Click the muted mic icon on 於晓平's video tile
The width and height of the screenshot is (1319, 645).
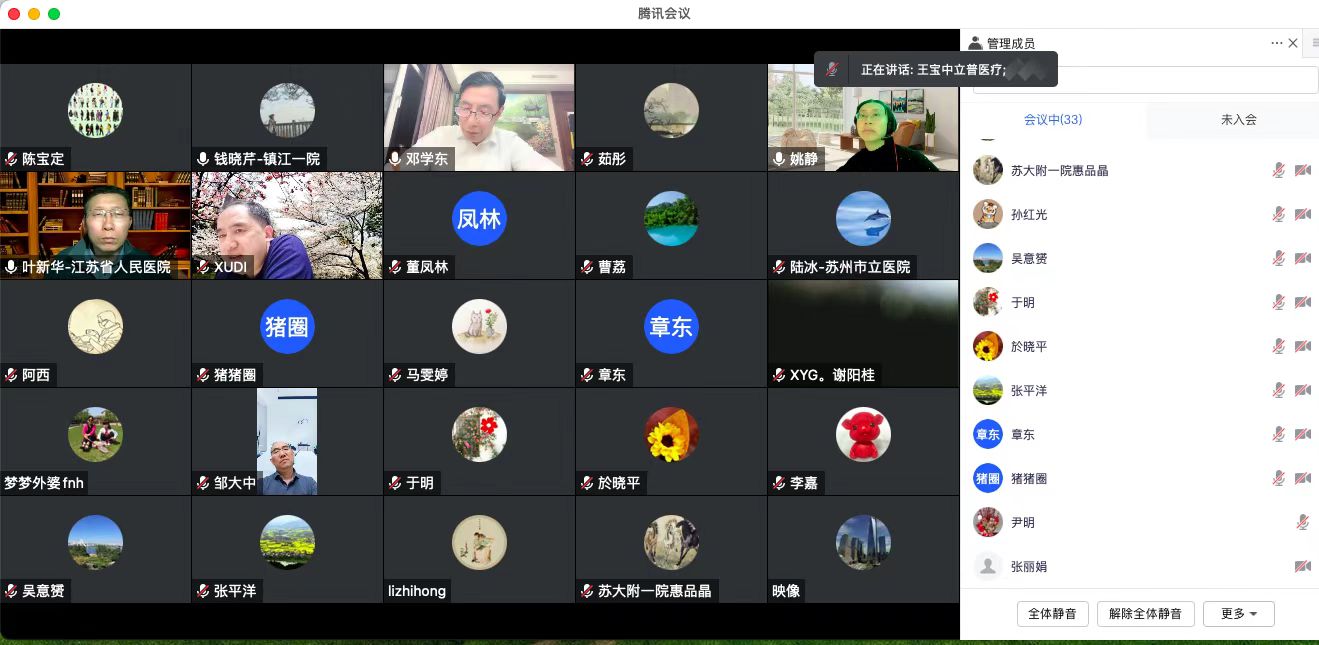point(587,483)
